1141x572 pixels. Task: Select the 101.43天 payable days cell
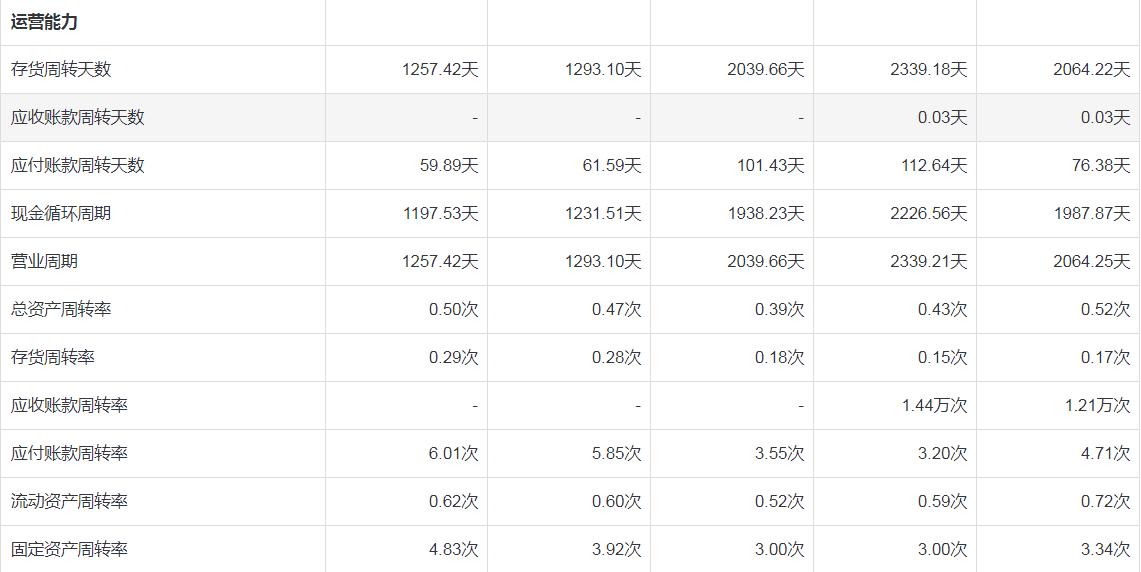770,165
